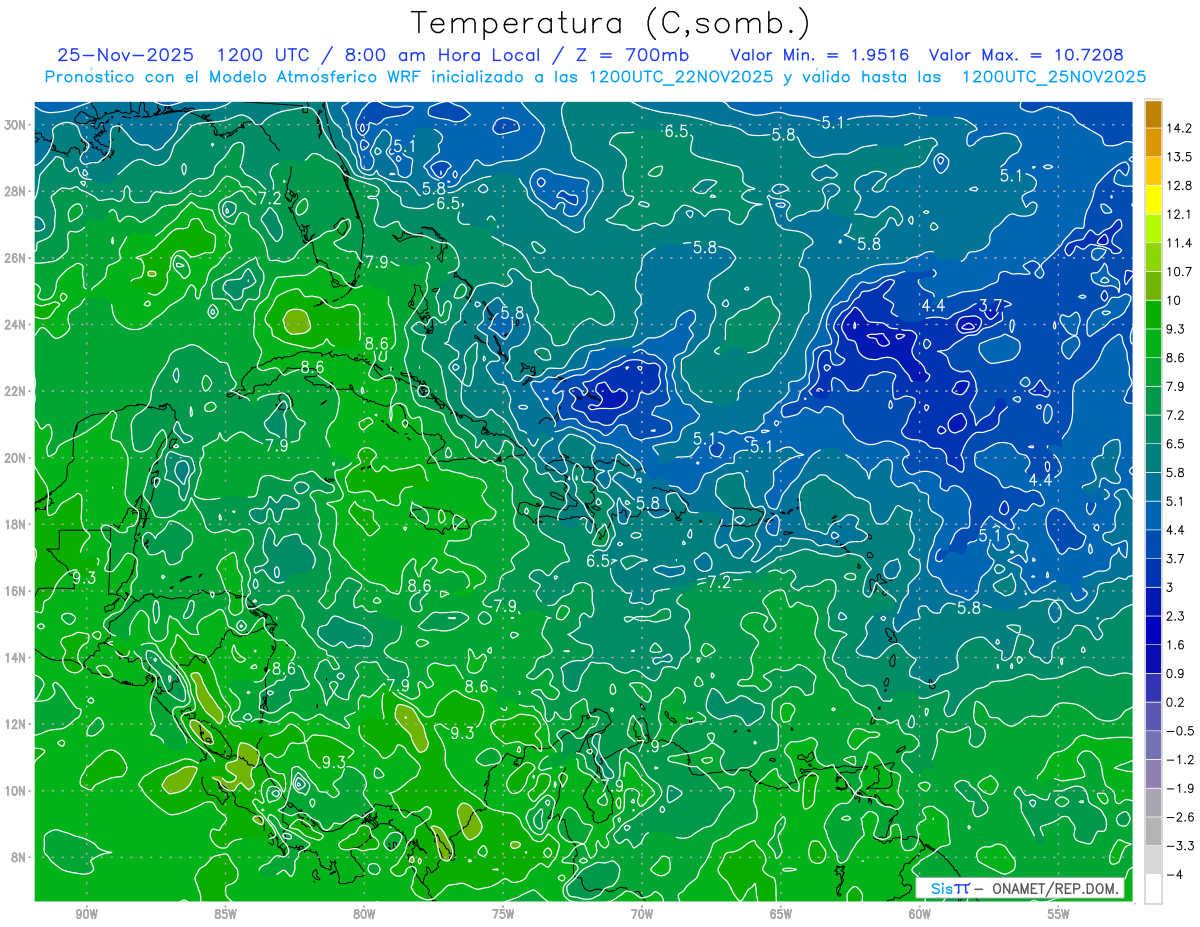
Task: Pick purple swatch between -1.9 and -1.2
Action: coord(1153,774)
